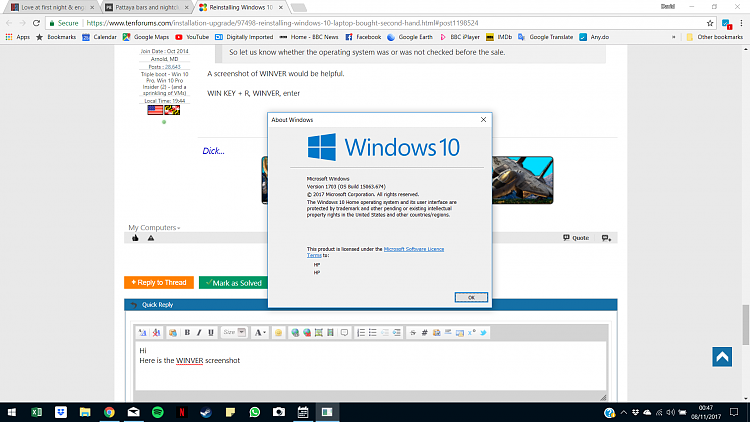Viewport: 750px width, 422px height.
Task: Show hidden system tray icons chevron
Action: click(x=624, y=412)
